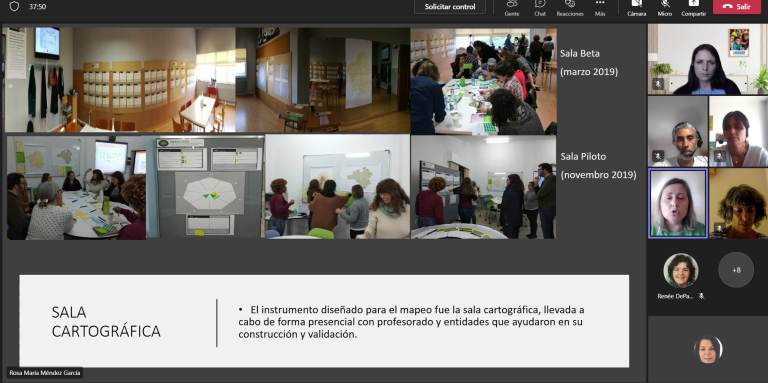Open the meeting Chat panel
The width and height of the screenshot is (768, 383).
(x=540, y=8)
